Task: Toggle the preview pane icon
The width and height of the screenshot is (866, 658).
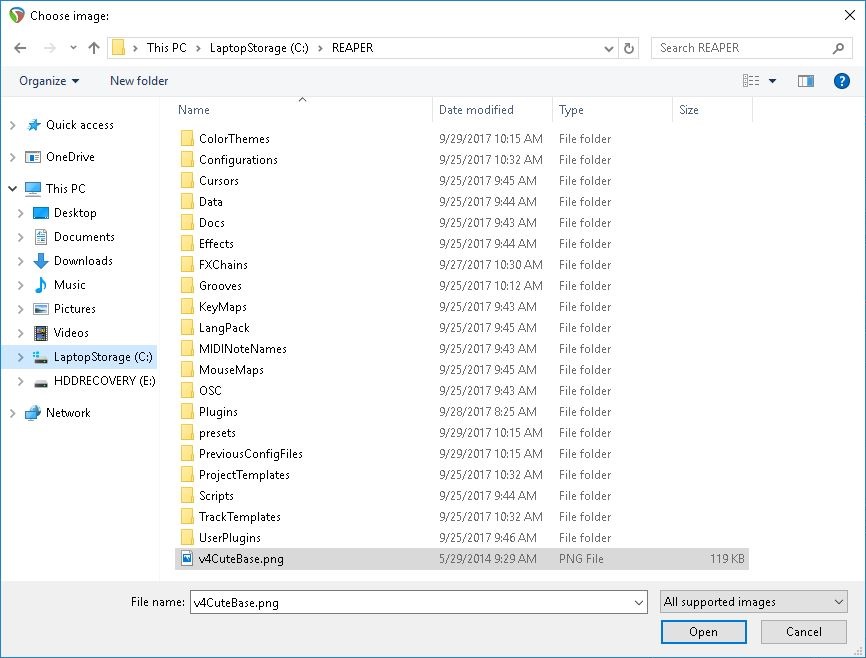Action: pyautogui.click(x=805, y=81)
